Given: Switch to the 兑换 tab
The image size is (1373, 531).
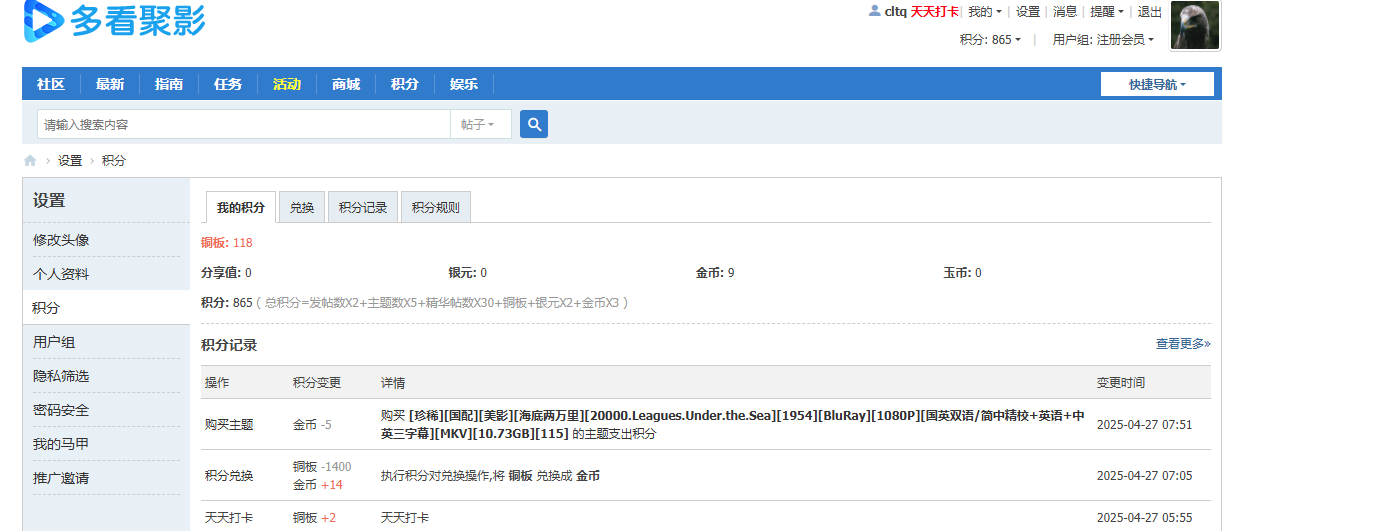Looking at the screenshot, I should (302, 208).
